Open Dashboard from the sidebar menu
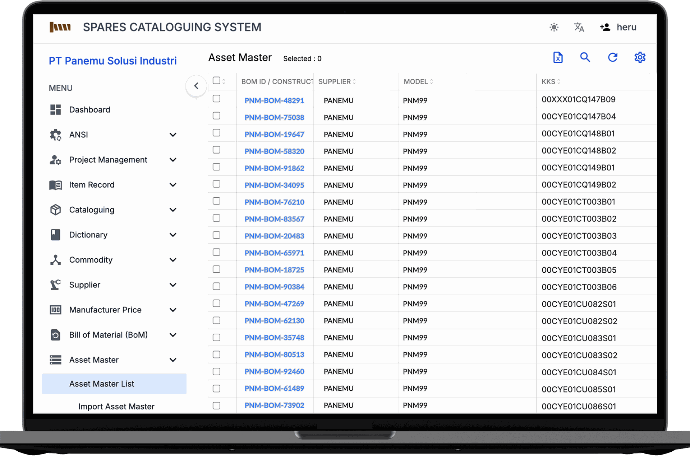The width and height of the screenshot is (690, 456). 89,110
